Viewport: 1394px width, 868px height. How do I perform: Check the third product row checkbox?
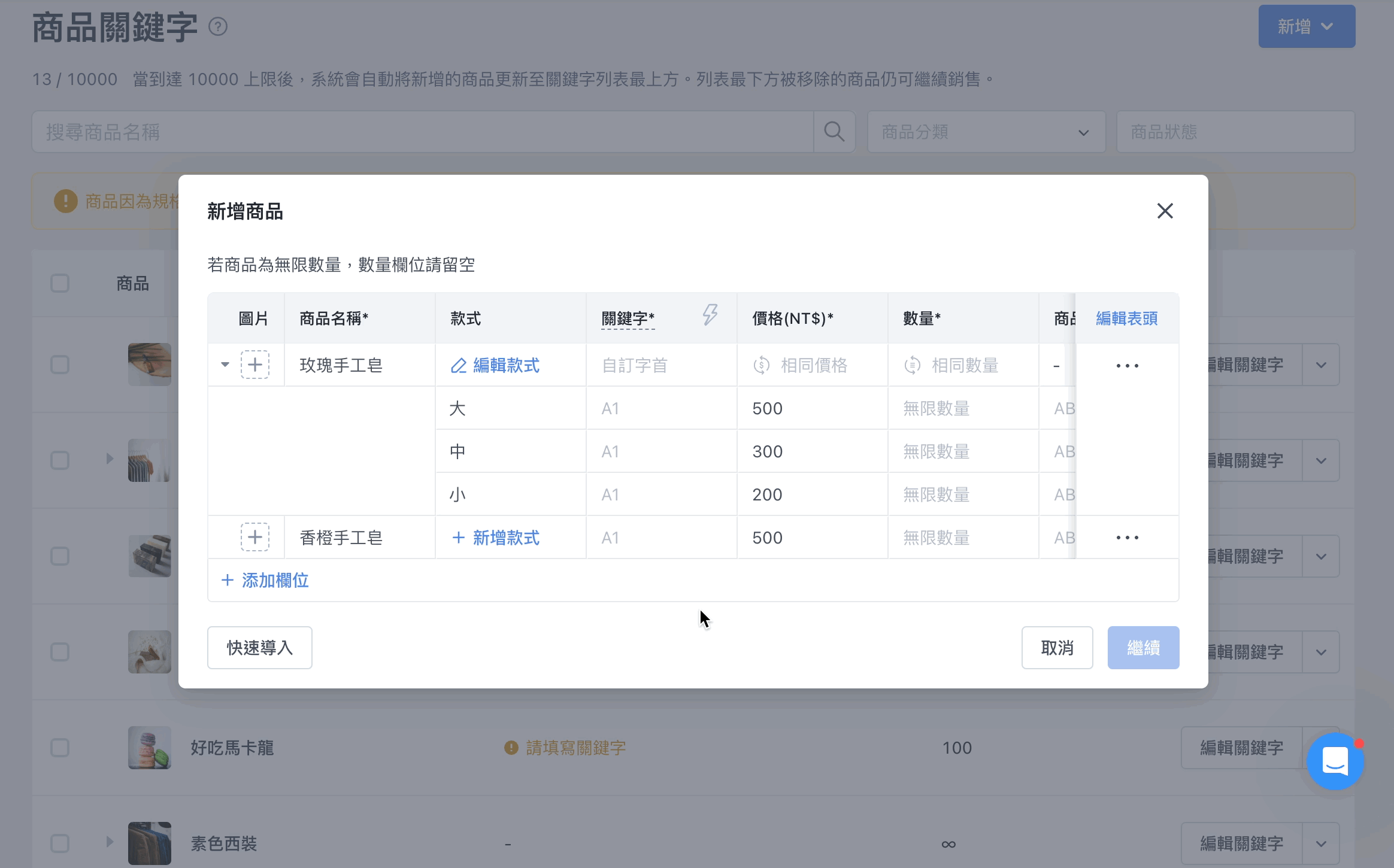tap(60, 556)
